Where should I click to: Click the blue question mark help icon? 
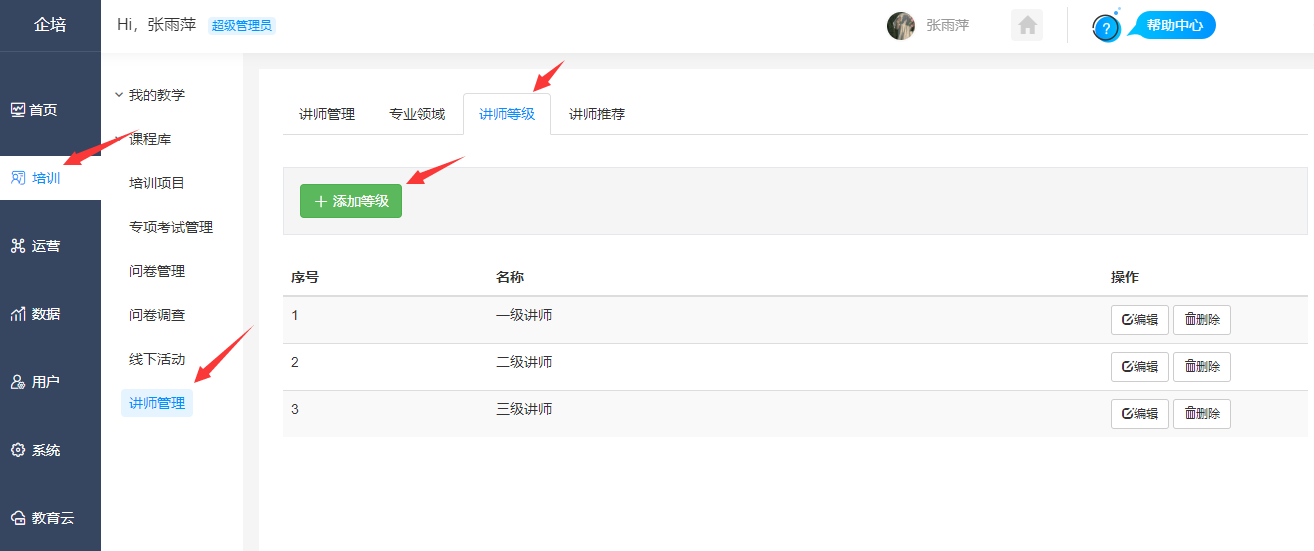click(1106, 28)
